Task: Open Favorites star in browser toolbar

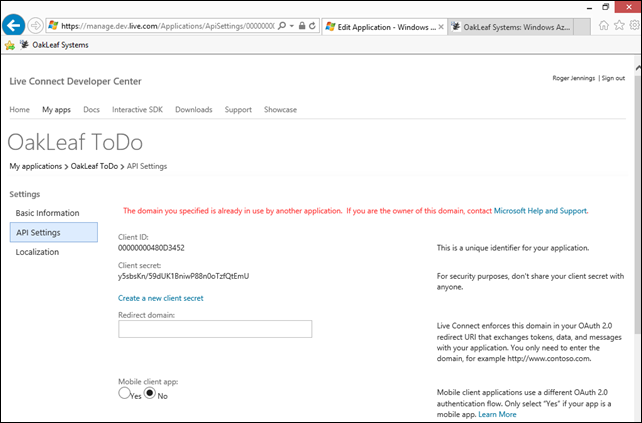Action: tap(619, 25)
